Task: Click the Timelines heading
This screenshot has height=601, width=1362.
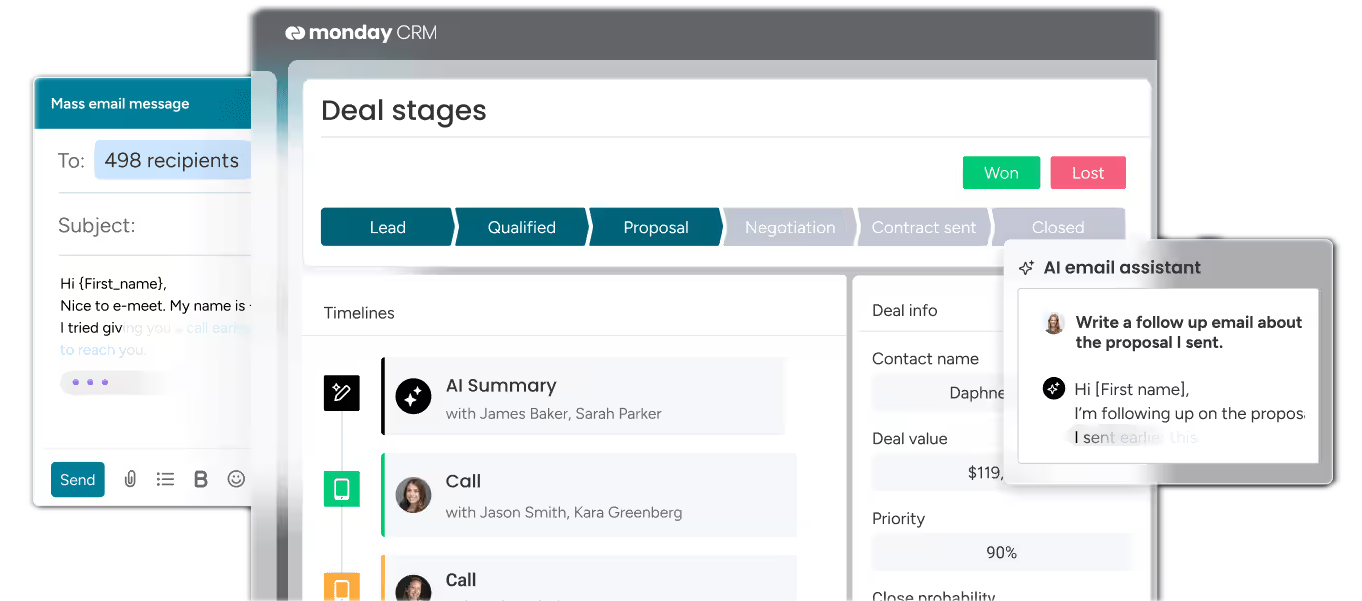Action: [359, 313]
